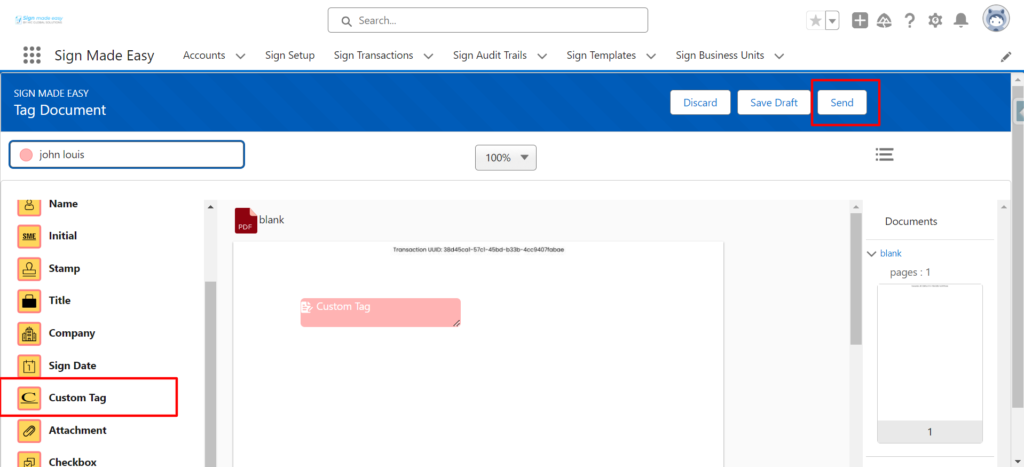Click the Sign made easy logo
Viewport: 1024px width, 467px height.
tap(39, 20)
